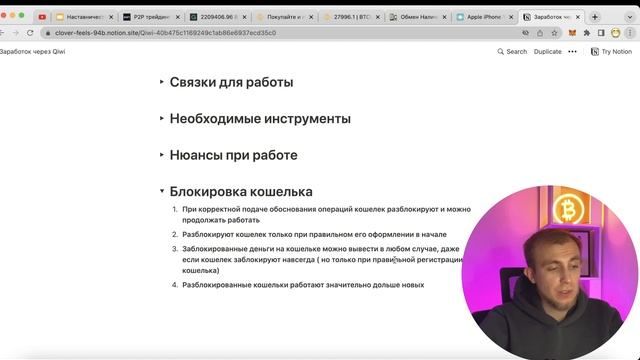This screenshot has height=360, width=640.
Task: Expand the Связки для работы toggle
Action: coord(162,82)
